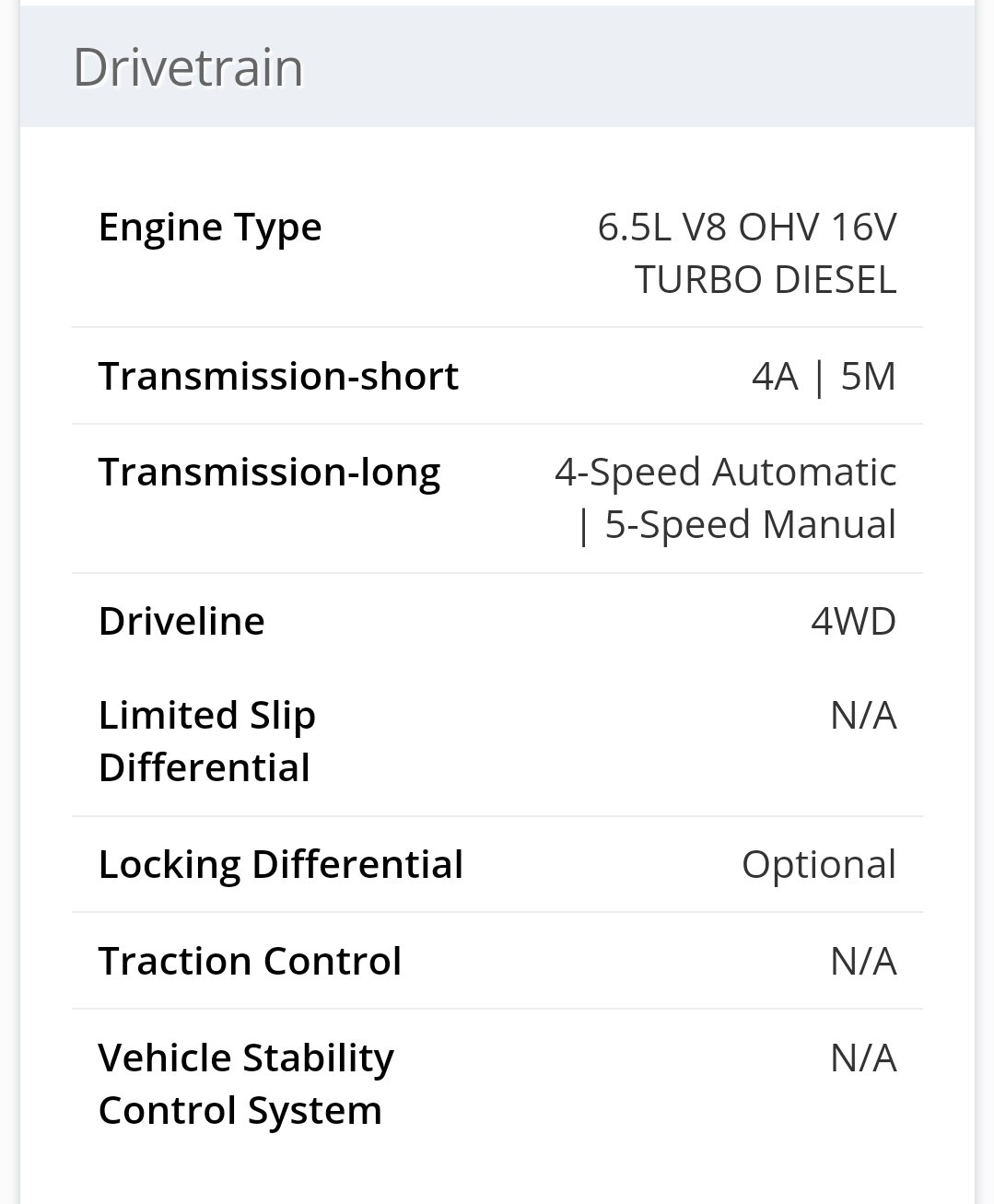Select the Limited Slip Differential label
The height and width of the screenshot is (1204, 994).
(206, 741)
